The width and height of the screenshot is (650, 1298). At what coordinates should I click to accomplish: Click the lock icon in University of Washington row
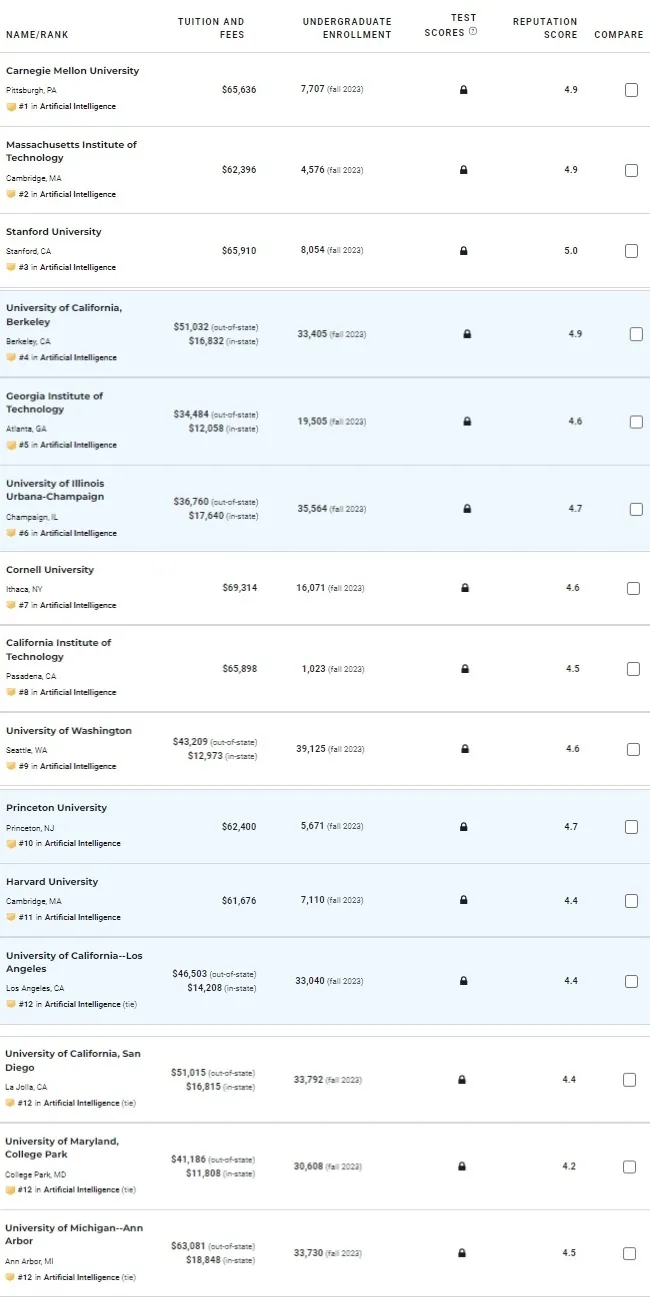[x=465, y=749]
